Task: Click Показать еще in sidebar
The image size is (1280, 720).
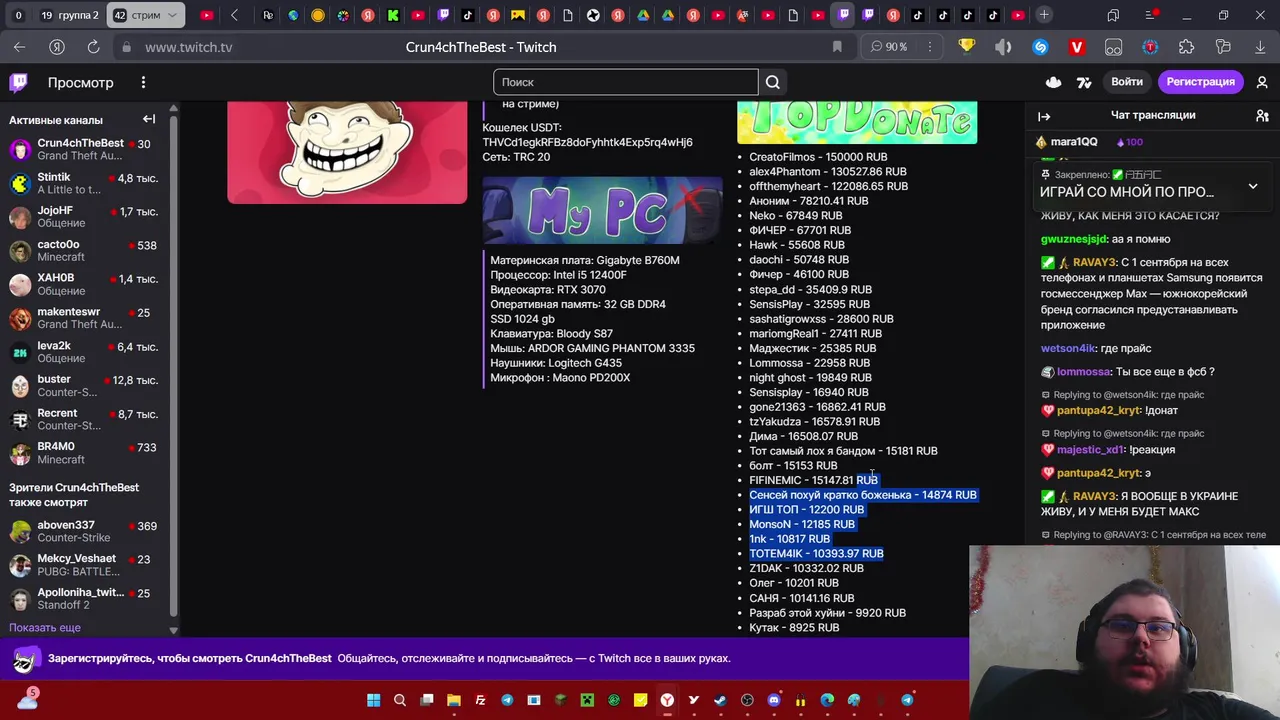Action: (x=45, y=628)
